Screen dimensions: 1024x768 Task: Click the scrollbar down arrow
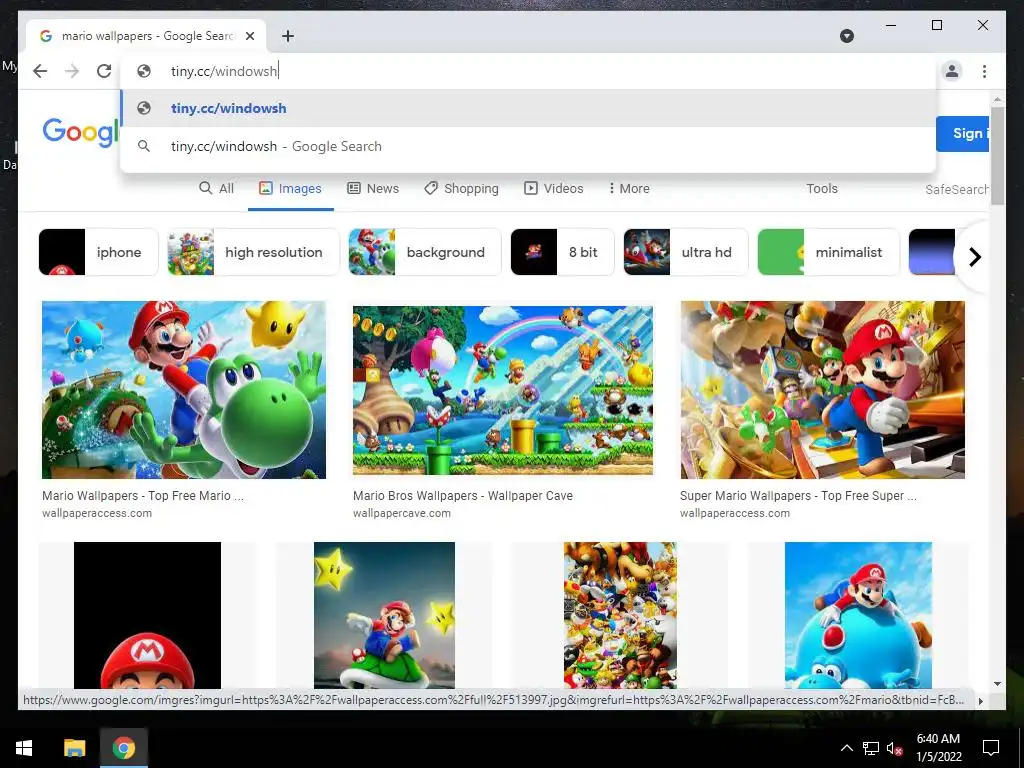click(x=997, y=684)
